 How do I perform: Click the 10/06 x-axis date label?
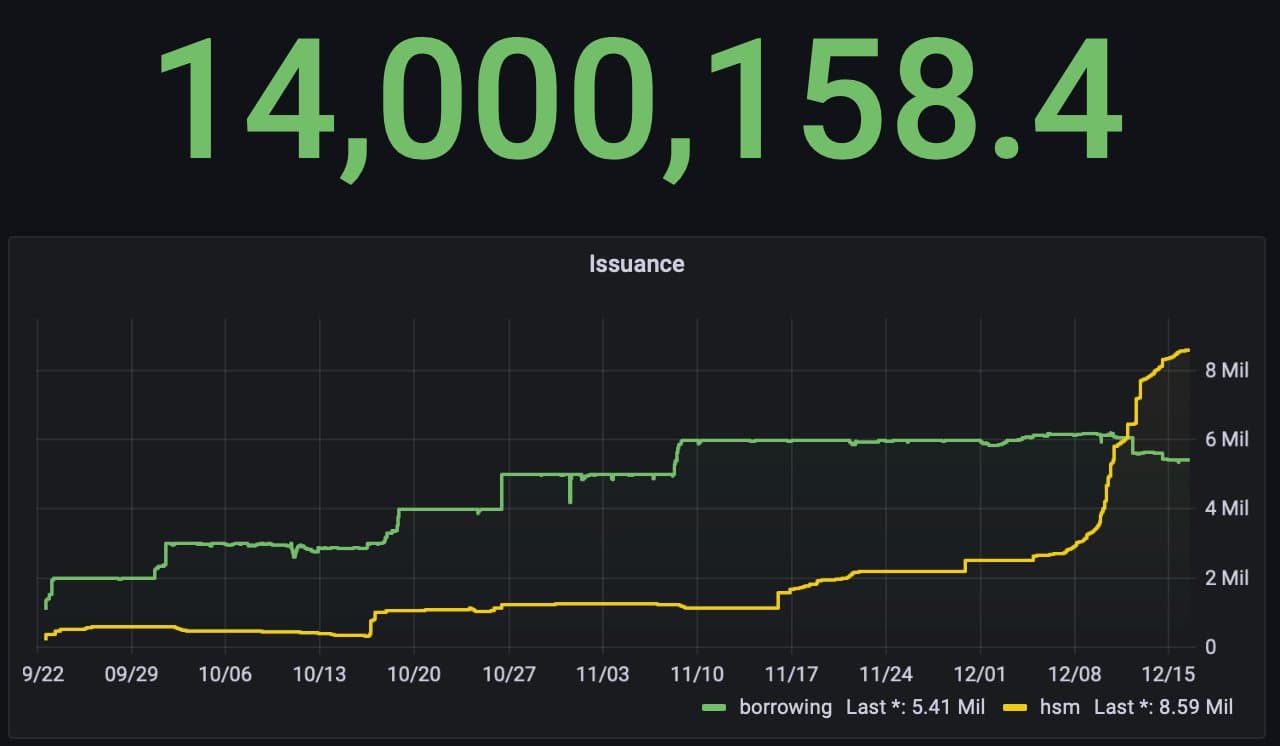(x=225, y=673)
